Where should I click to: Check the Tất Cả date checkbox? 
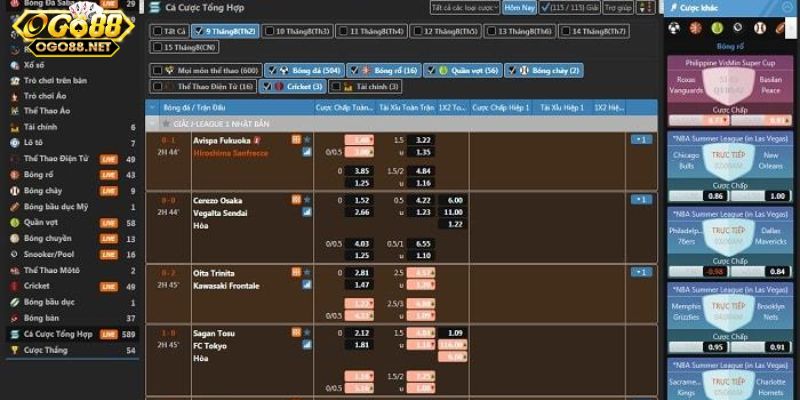158,31
